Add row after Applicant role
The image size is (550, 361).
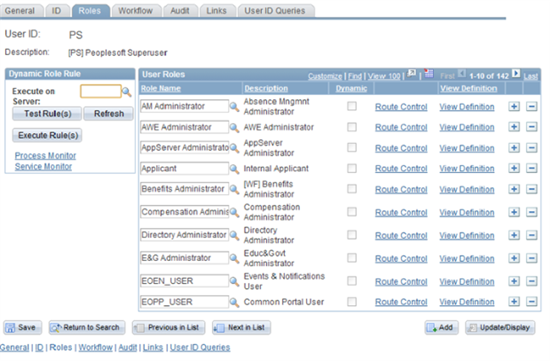pos(514,168)
